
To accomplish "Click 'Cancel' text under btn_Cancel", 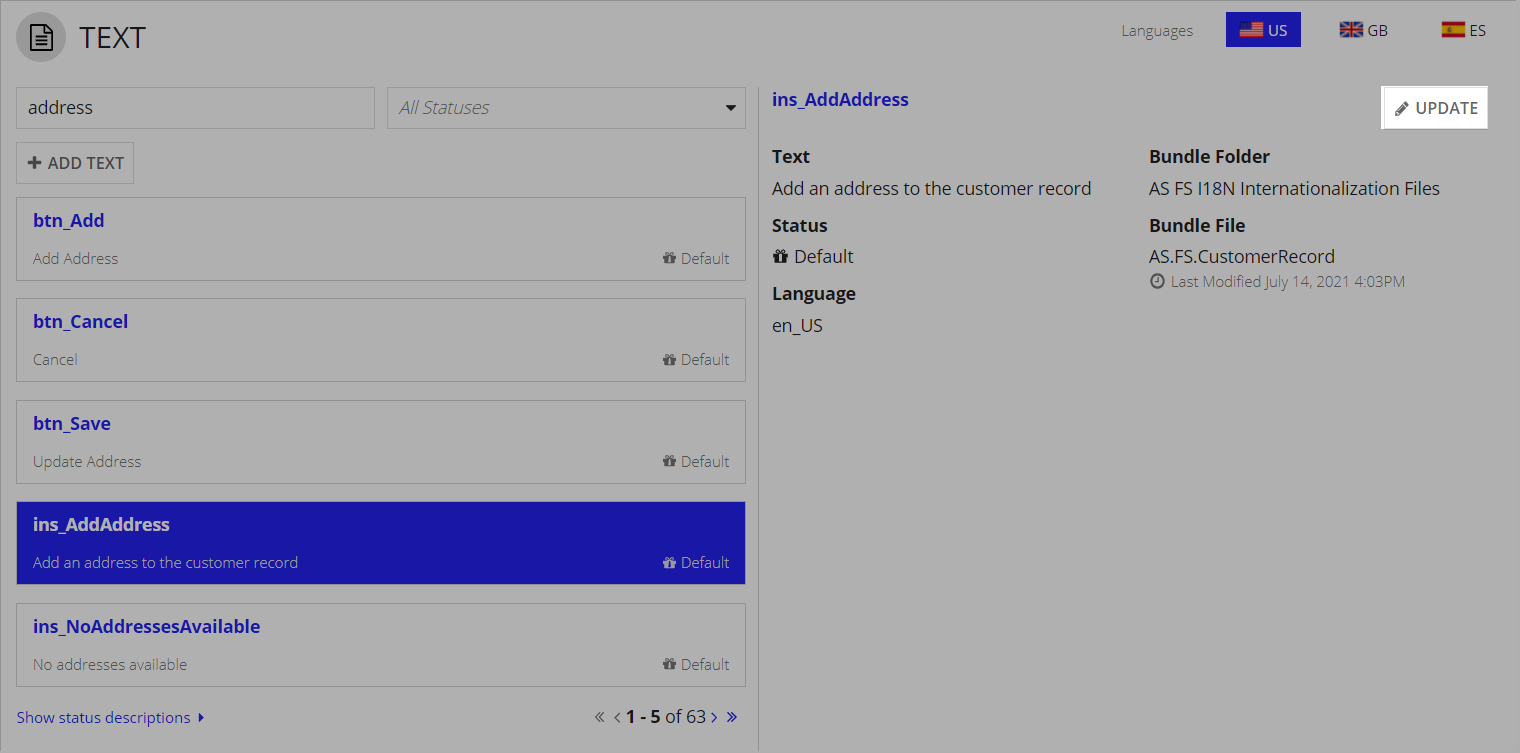I will (x=55, y=359).
